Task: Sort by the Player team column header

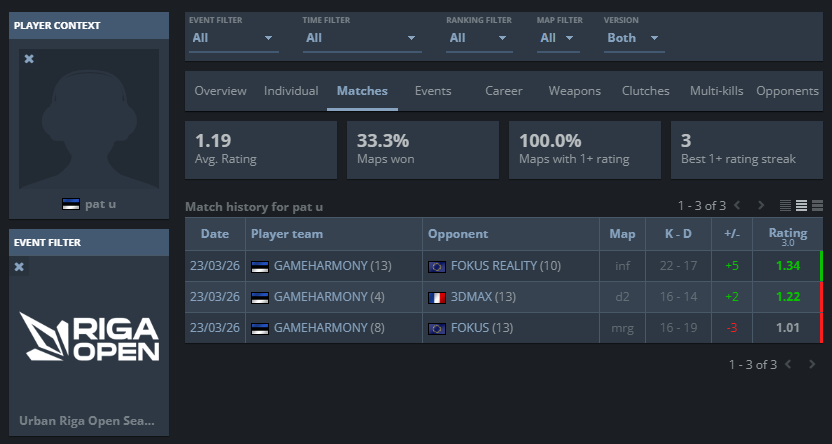Action: [334, 234]
